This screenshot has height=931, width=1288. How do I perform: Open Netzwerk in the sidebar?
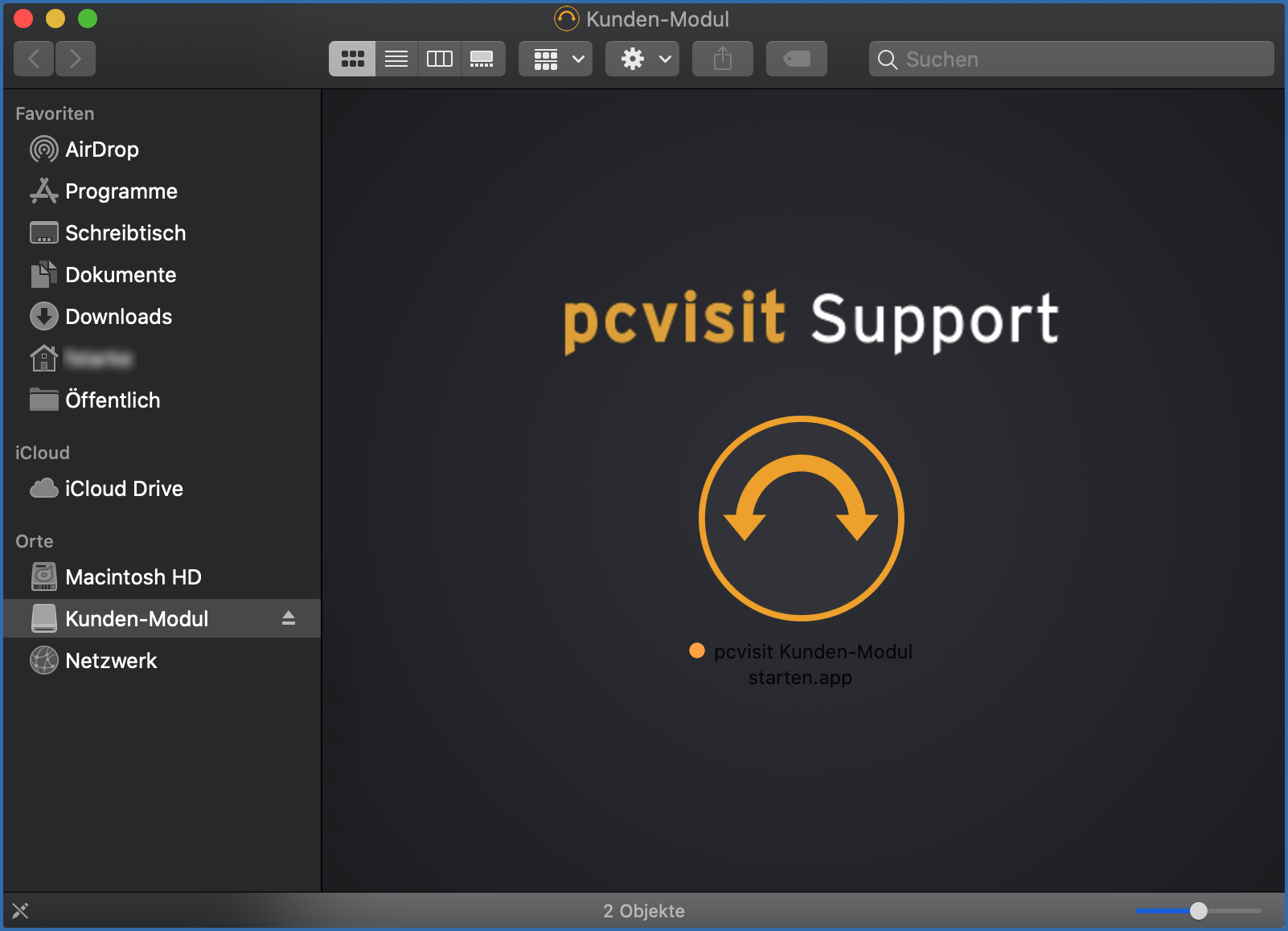coord(111,661)
